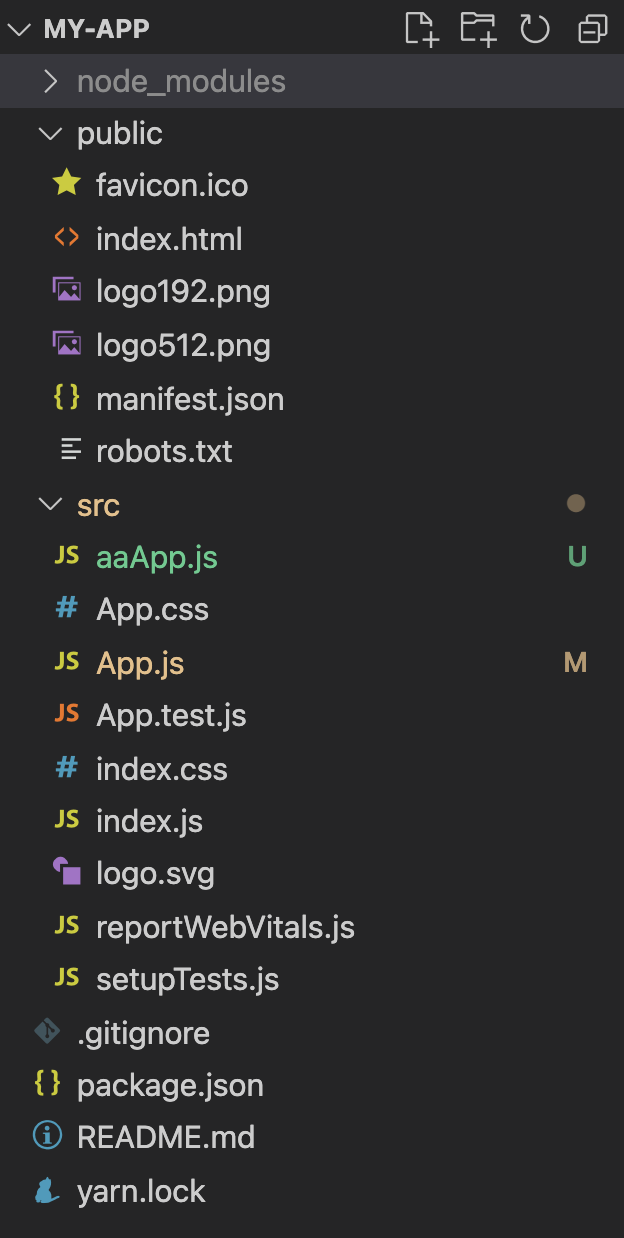Open the package.json file
The image size is (624, 1238).
(170, 1085)
